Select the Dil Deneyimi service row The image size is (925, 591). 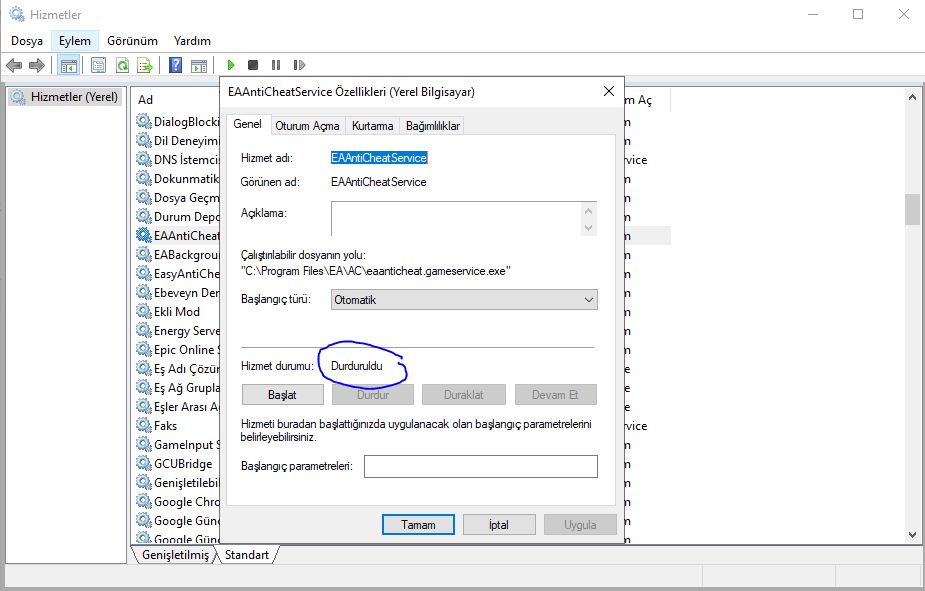point(178,140)
